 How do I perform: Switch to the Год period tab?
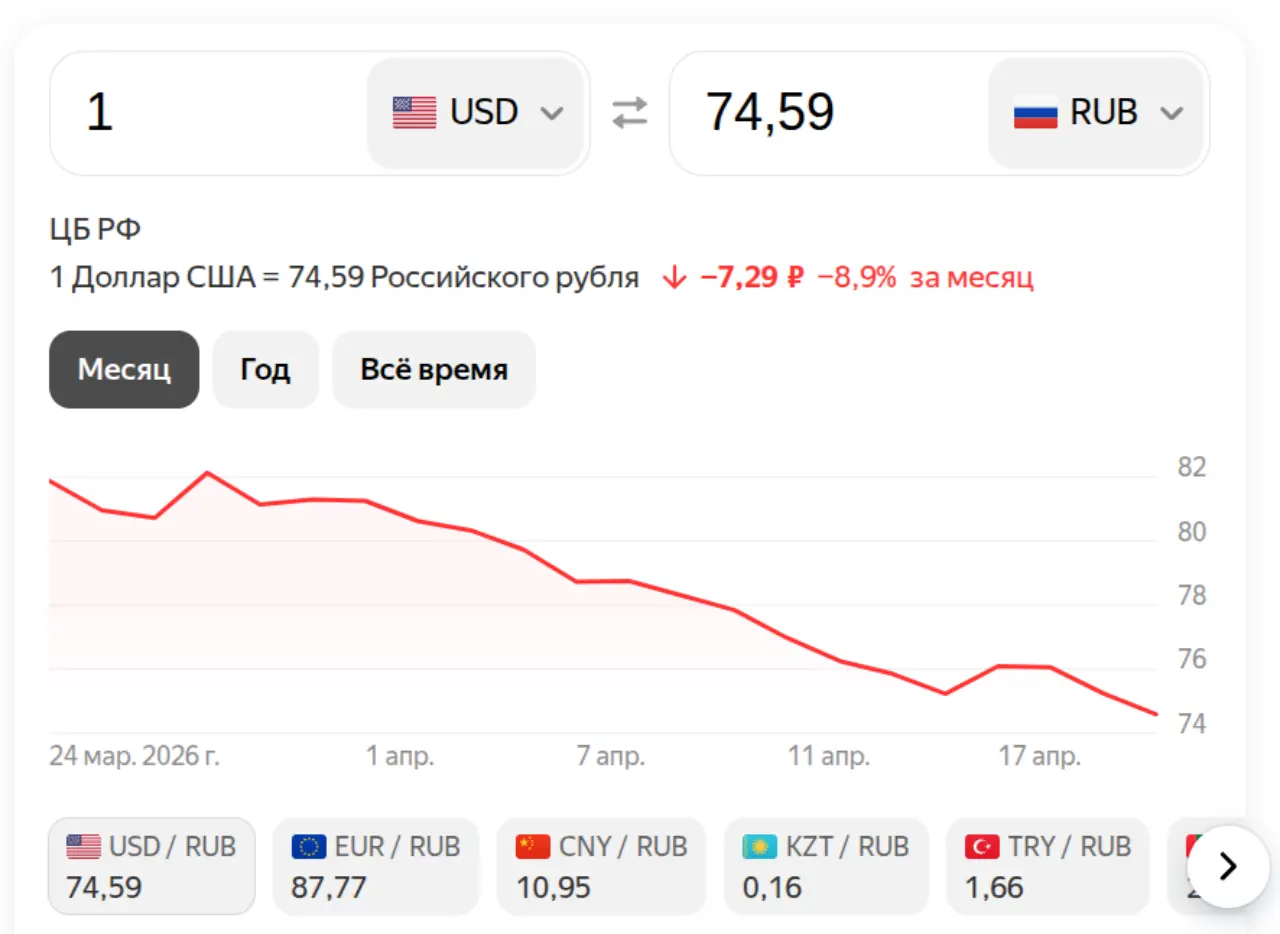(x=265, y=369)
